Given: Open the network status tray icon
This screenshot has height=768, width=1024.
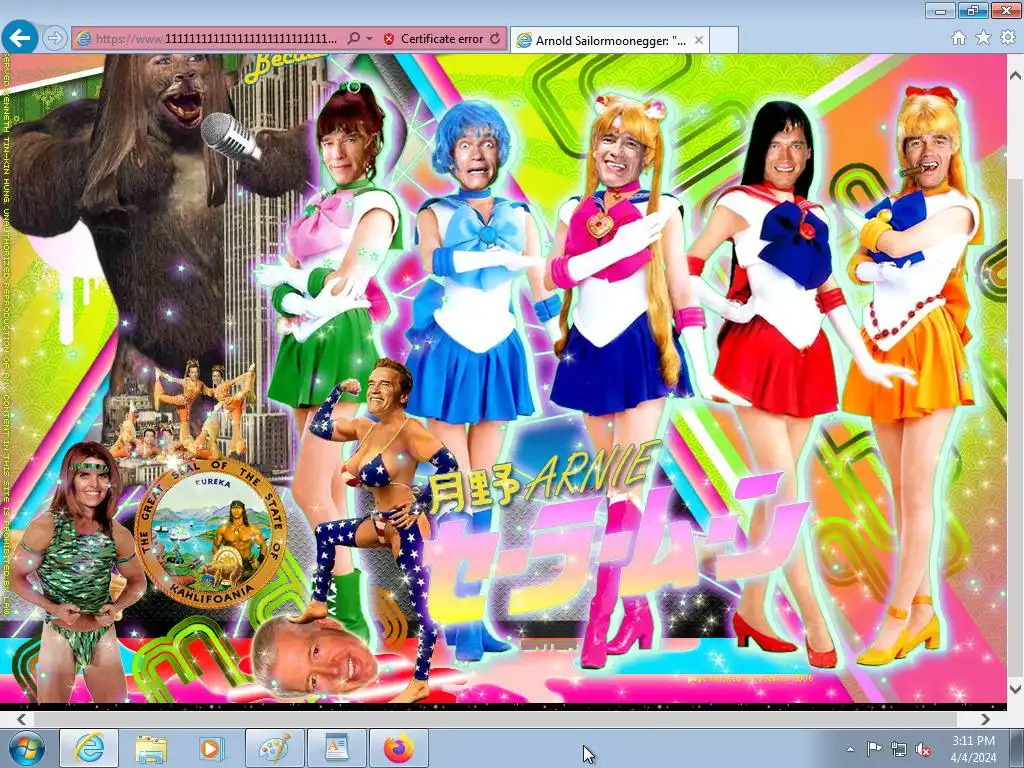Looking at the screenshot, I should tap(899, 749).
